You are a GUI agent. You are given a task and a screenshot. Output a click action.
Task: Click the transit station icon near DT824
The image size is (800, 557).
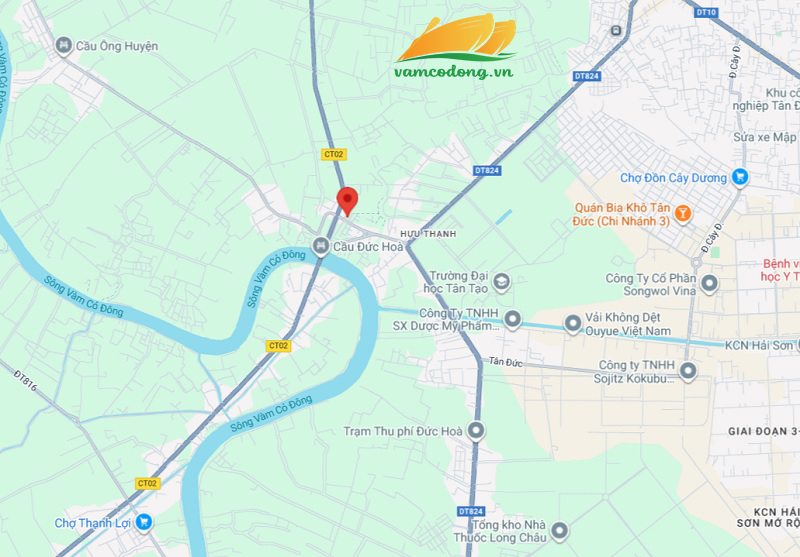click(616, 31)
